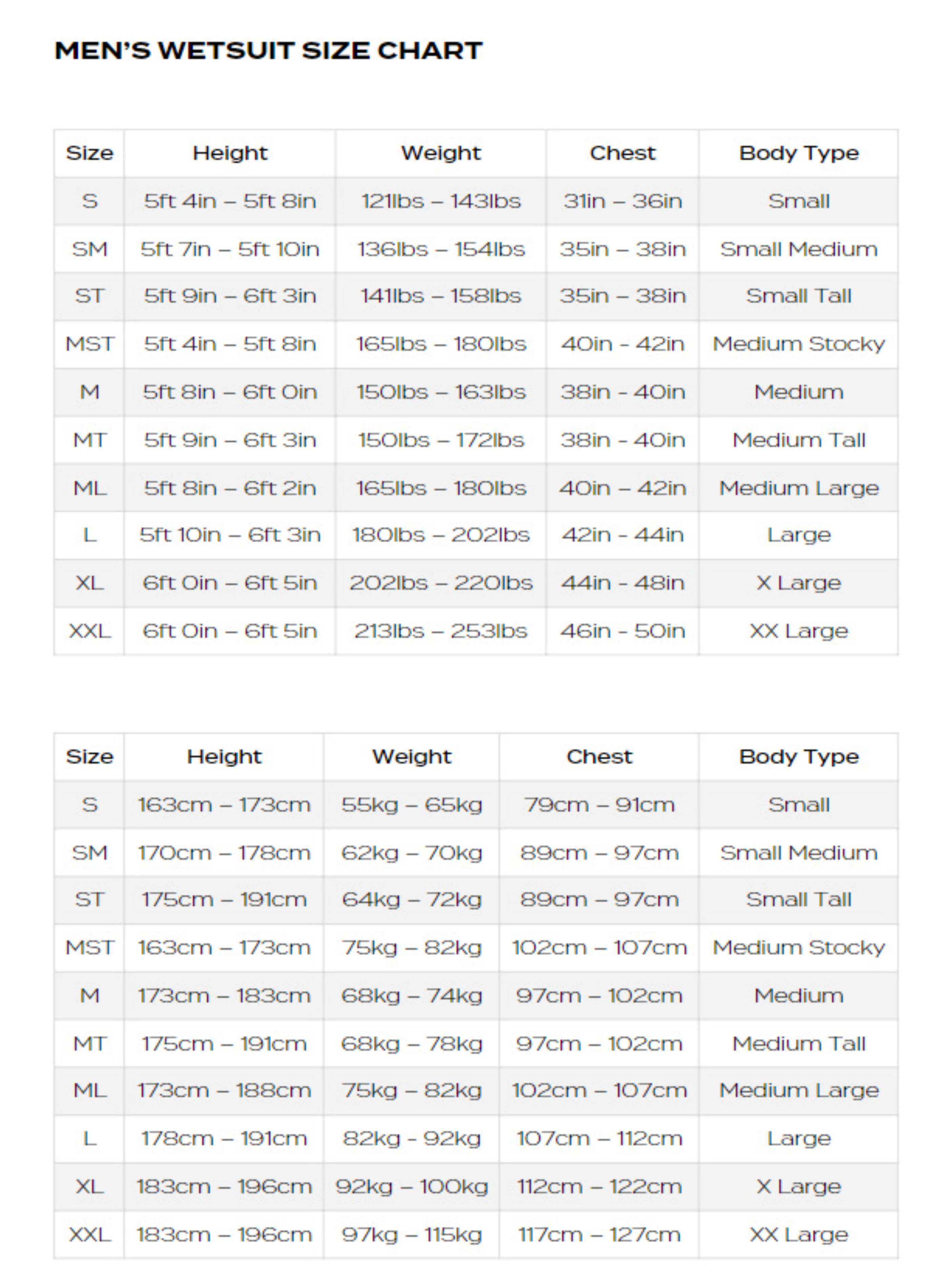
Task: Click the 92kg – 100kg weight cell
Action: (x=411, y=1187)
